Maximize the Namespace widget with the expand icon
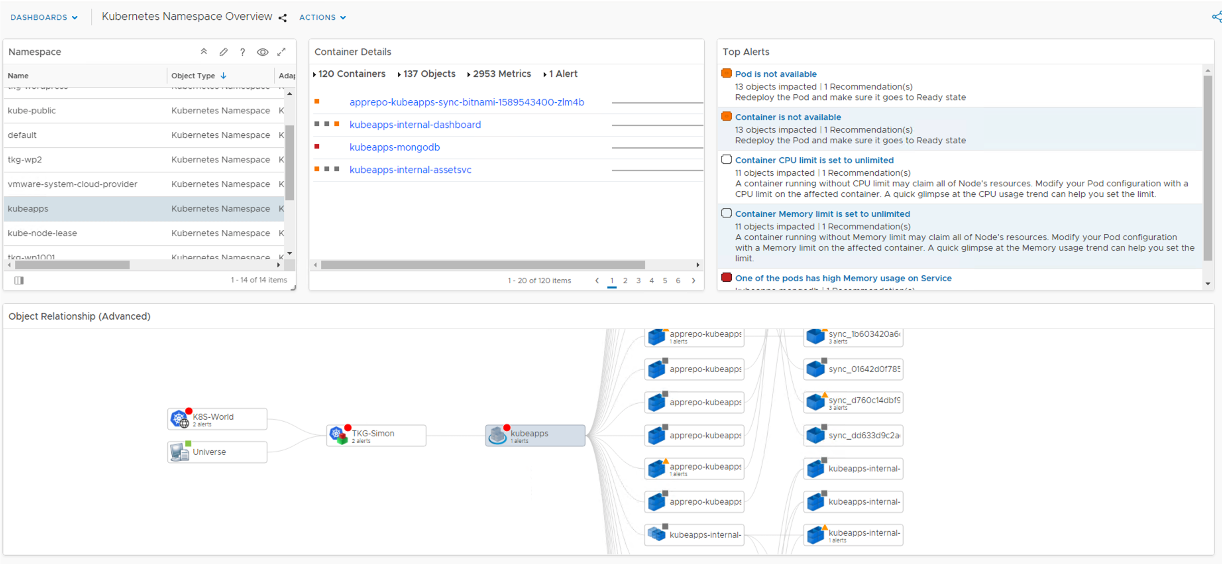1222x564 pixels. click(x=281, y=52)
